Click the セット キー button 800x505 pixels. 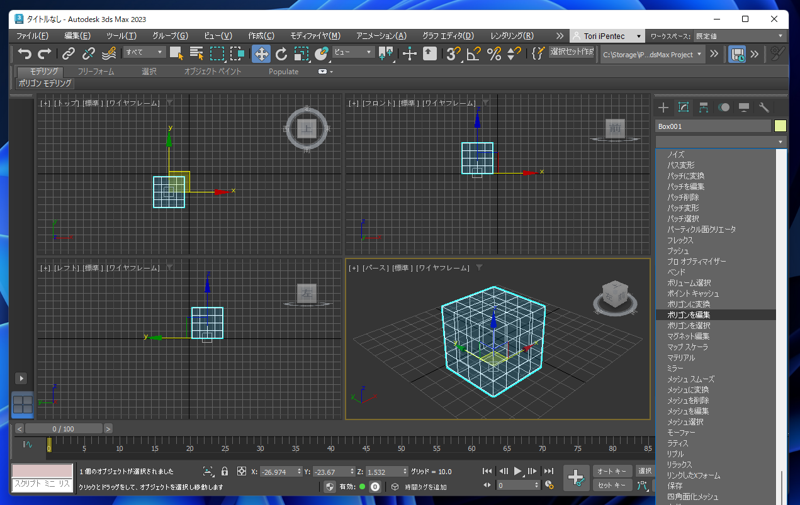(x=612, y=485)
